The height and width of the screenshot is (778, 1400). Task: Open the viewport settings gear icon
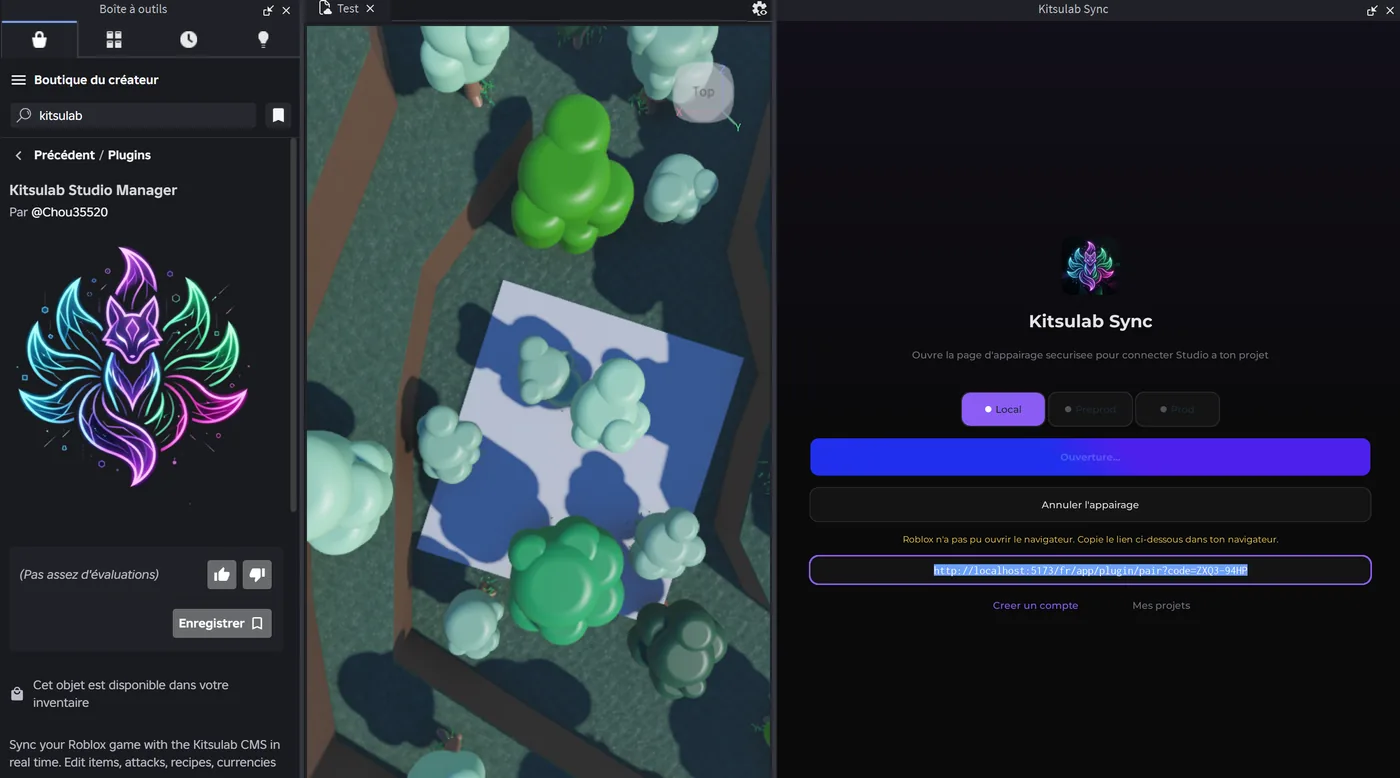[759, 9]
